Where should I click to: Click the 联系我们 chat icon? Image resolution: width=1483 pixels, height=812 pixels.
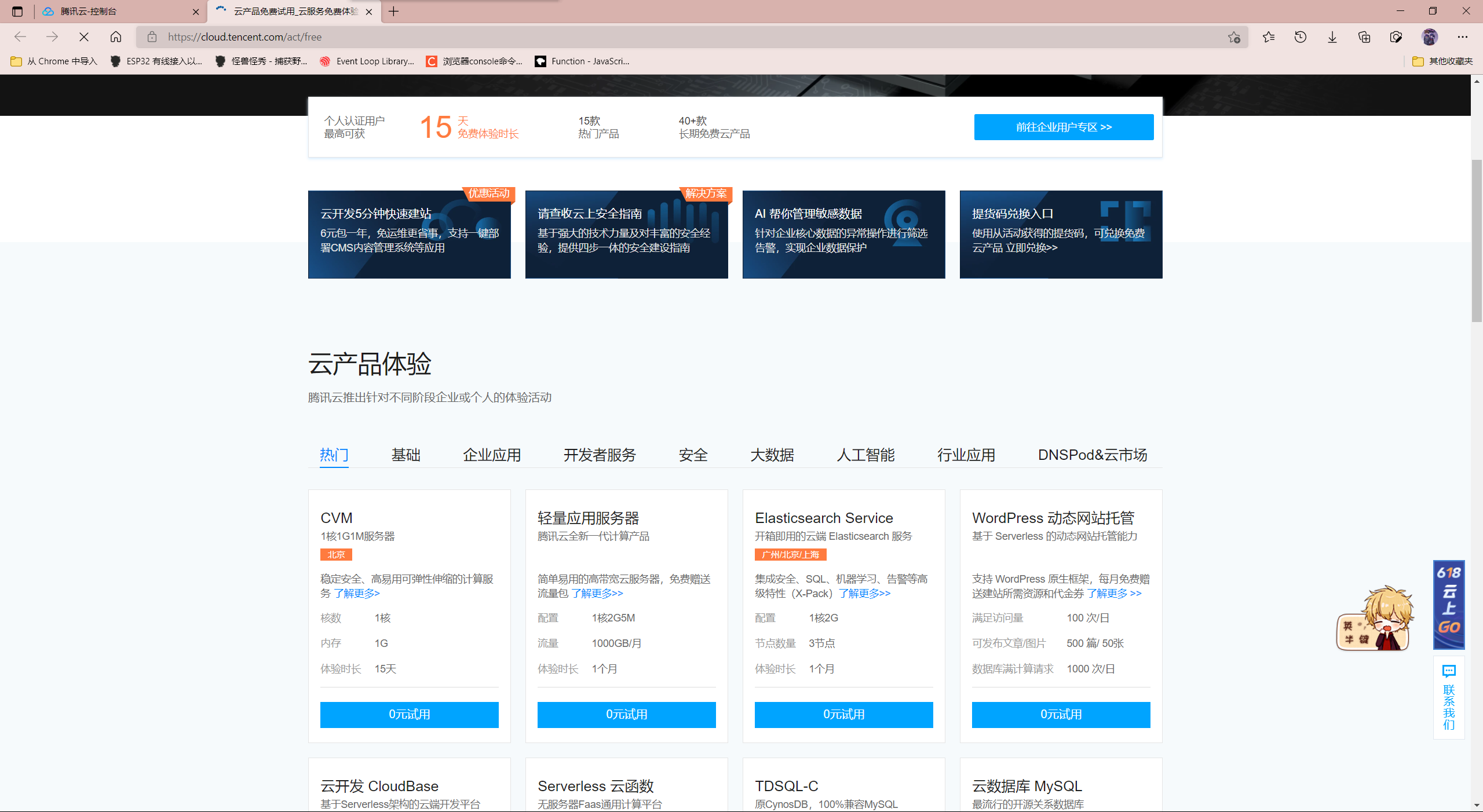pyautogui.click(x=1449, y=672)
